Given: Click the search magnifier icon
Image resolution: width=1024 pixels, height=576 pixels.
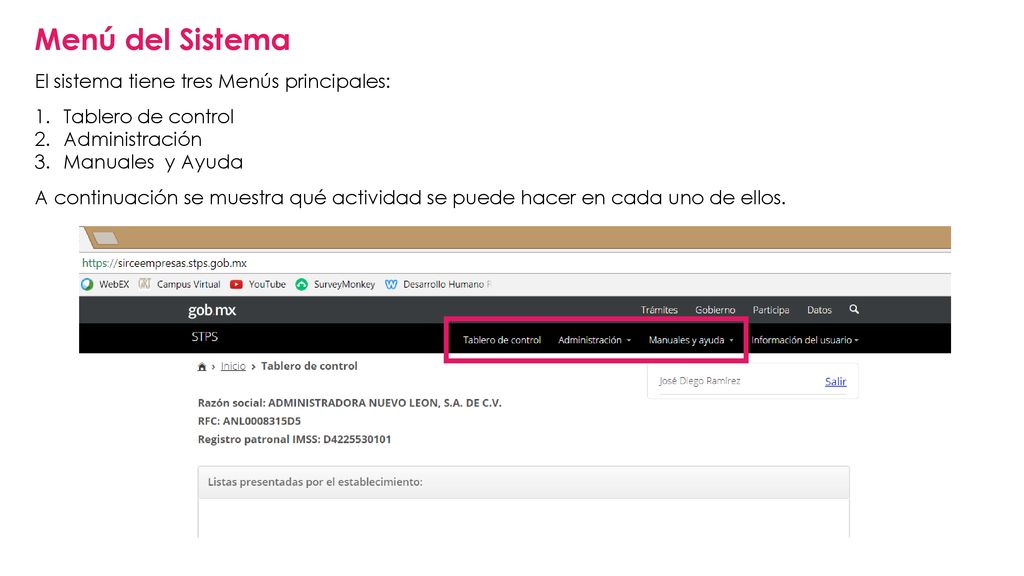Looking at the screenshot, I should pos(854,309).
